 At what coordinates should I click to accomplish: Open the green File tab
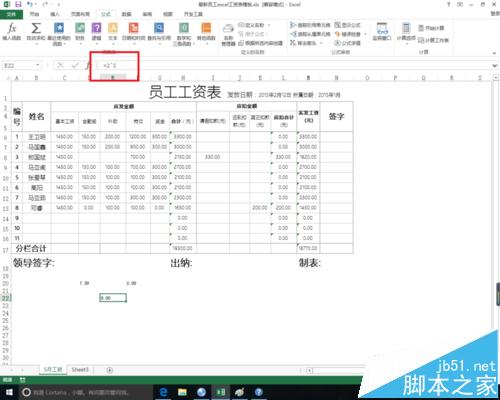pyautogui.click(x=11, y=14)
